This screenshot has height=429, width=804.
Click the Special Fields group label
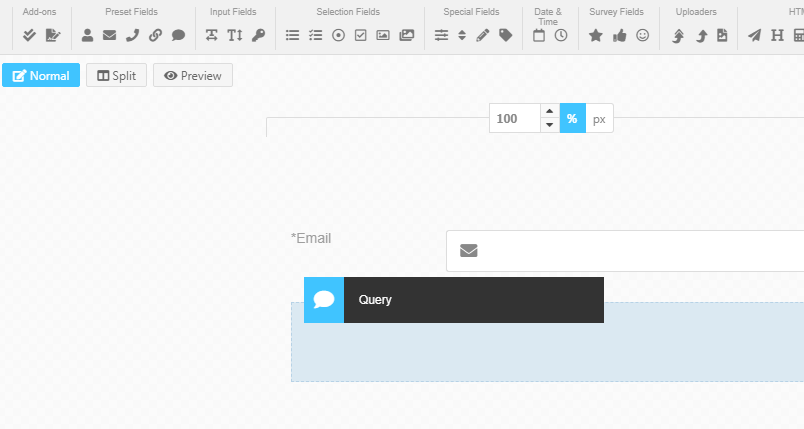pos(471,12)
